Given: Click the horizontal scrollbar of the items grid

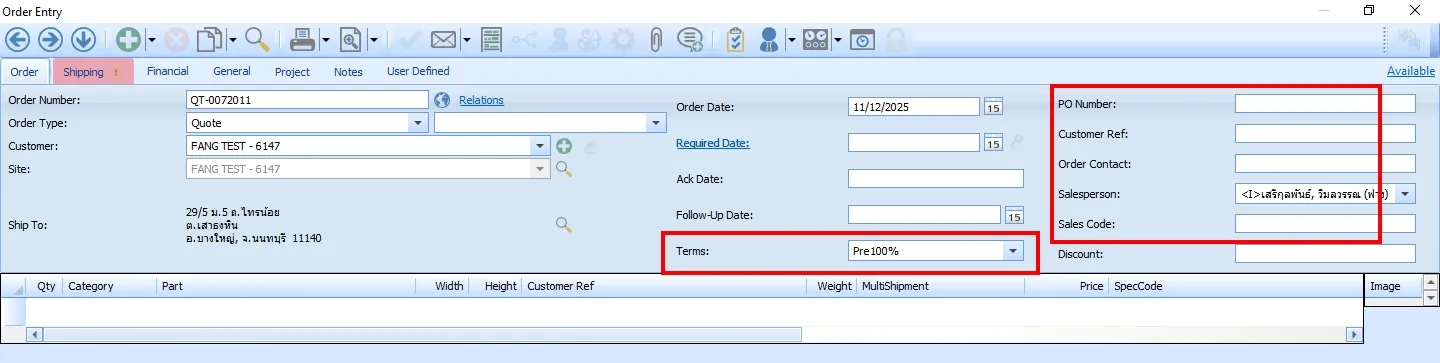Looking at the screenshot, I should click(x=421, y=334).
